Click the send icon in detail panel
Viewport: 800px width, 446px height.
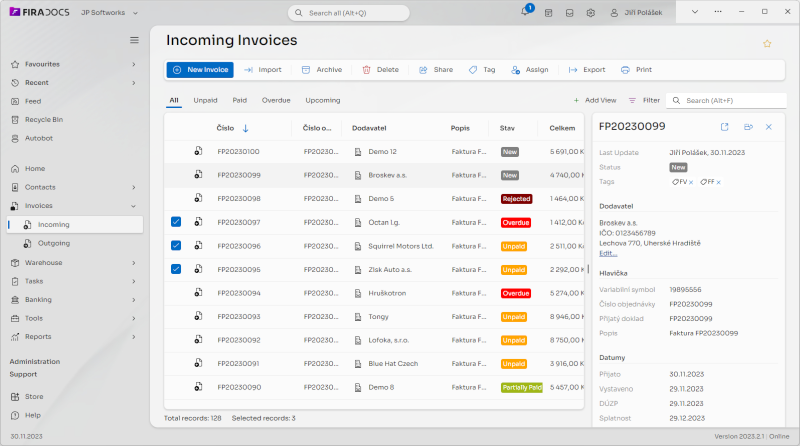point(748,127)
